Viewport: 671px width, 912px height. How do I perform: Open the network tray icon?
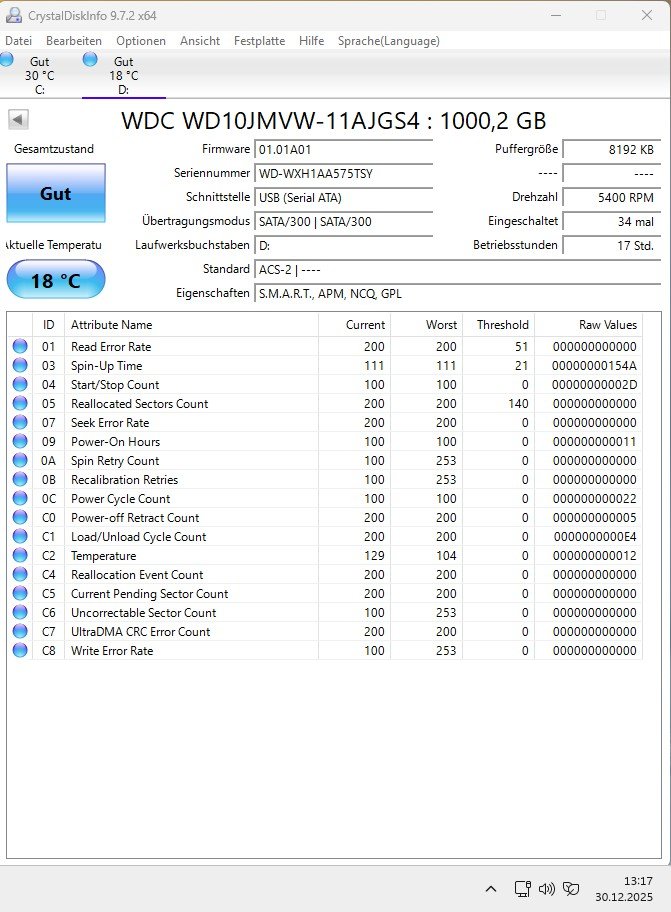click(522, 889)
